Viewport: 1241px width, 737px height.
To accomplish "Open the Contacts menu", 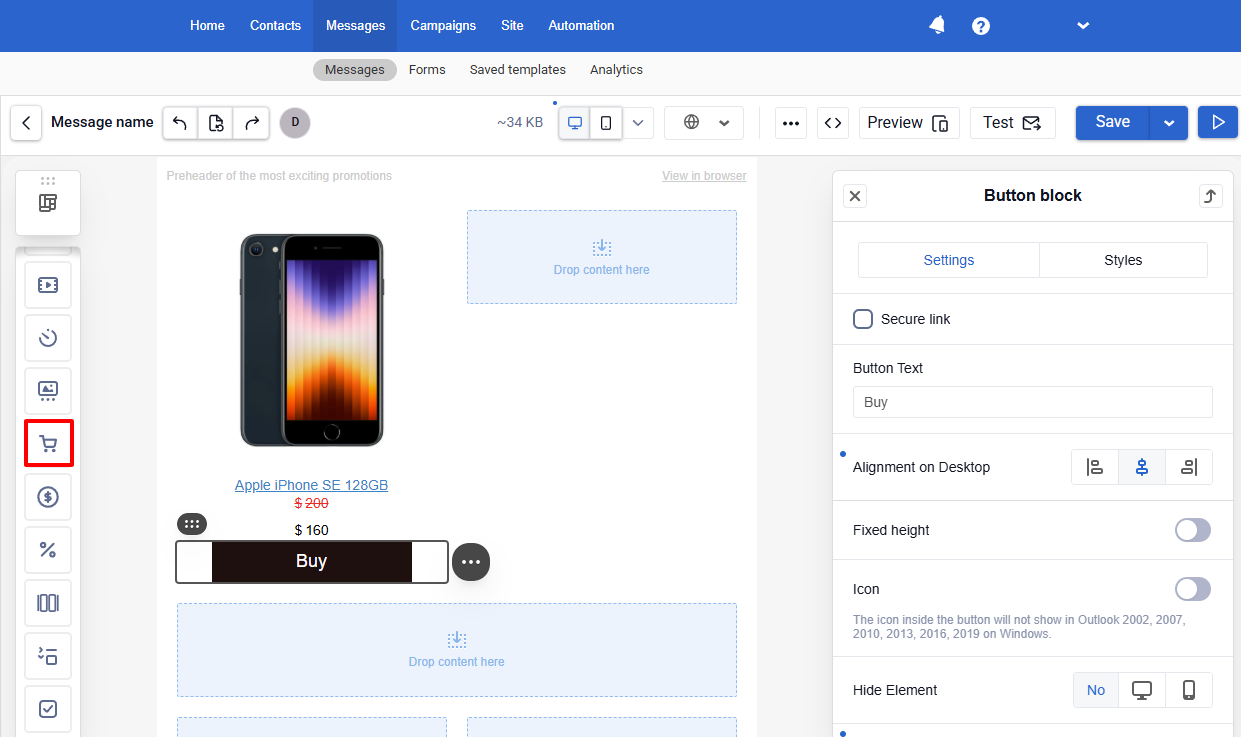I will (275, 26).
